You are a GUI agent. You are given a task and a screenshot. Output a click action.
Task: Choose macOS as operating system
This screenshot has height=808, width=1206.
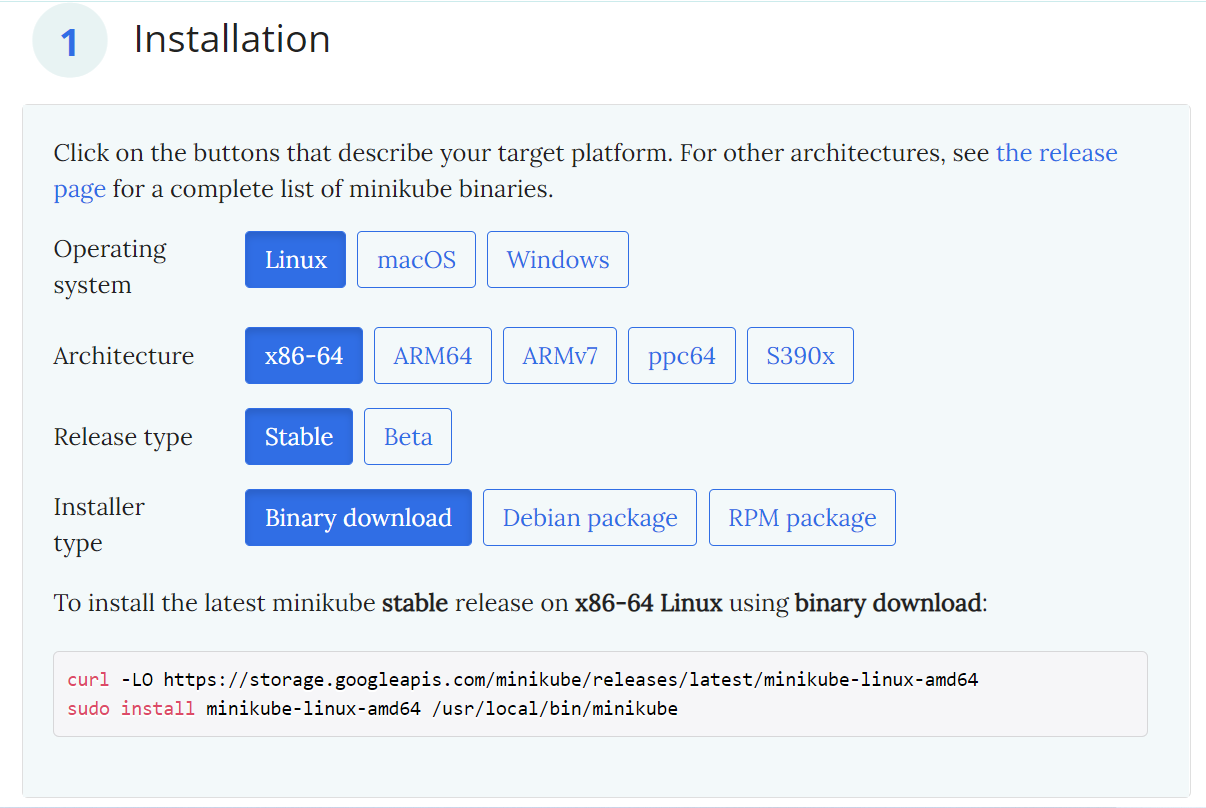tap(416, 260)
